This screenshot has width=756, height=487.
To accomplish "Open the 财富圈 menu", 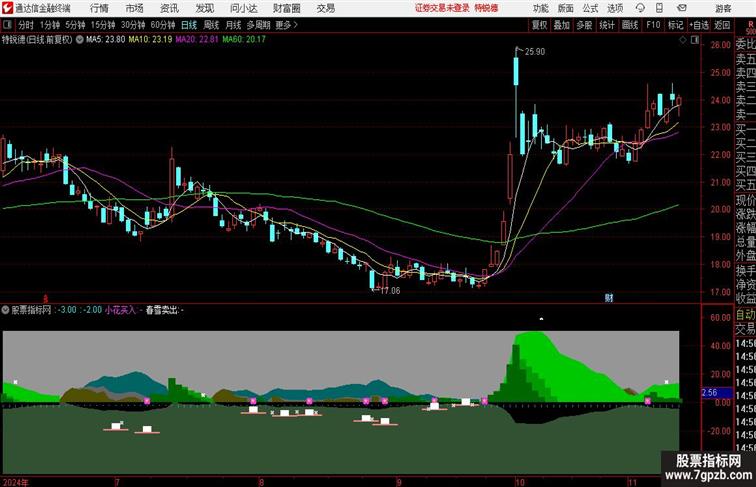I will 286,8.
